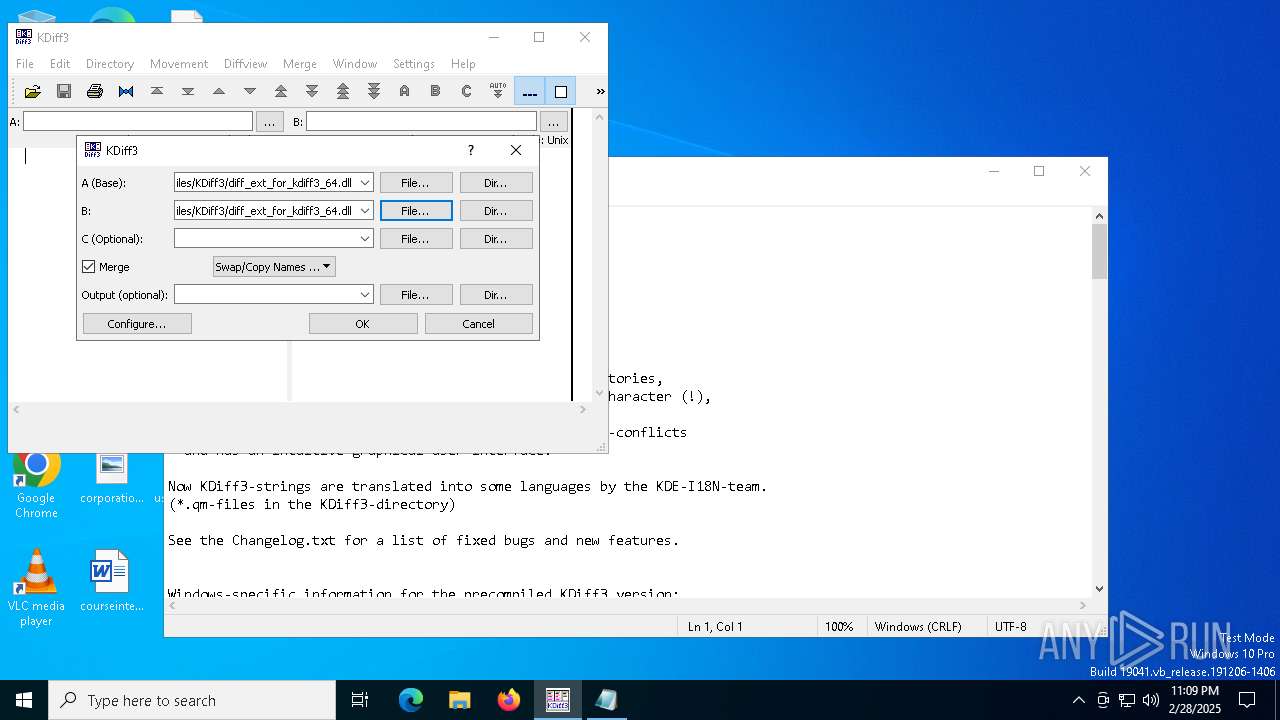Click the blue Go to Current Delta icon
Screen dimensions: 1280x720
tap(125, 91)
